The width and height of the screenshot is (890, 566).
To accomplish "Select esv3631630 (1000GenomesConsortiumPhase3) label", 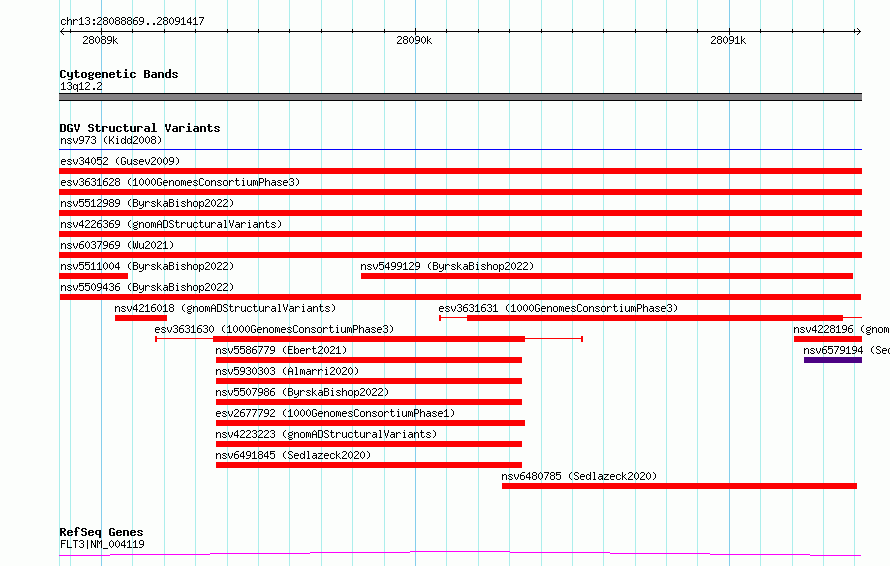I will [x=274, y=329].
